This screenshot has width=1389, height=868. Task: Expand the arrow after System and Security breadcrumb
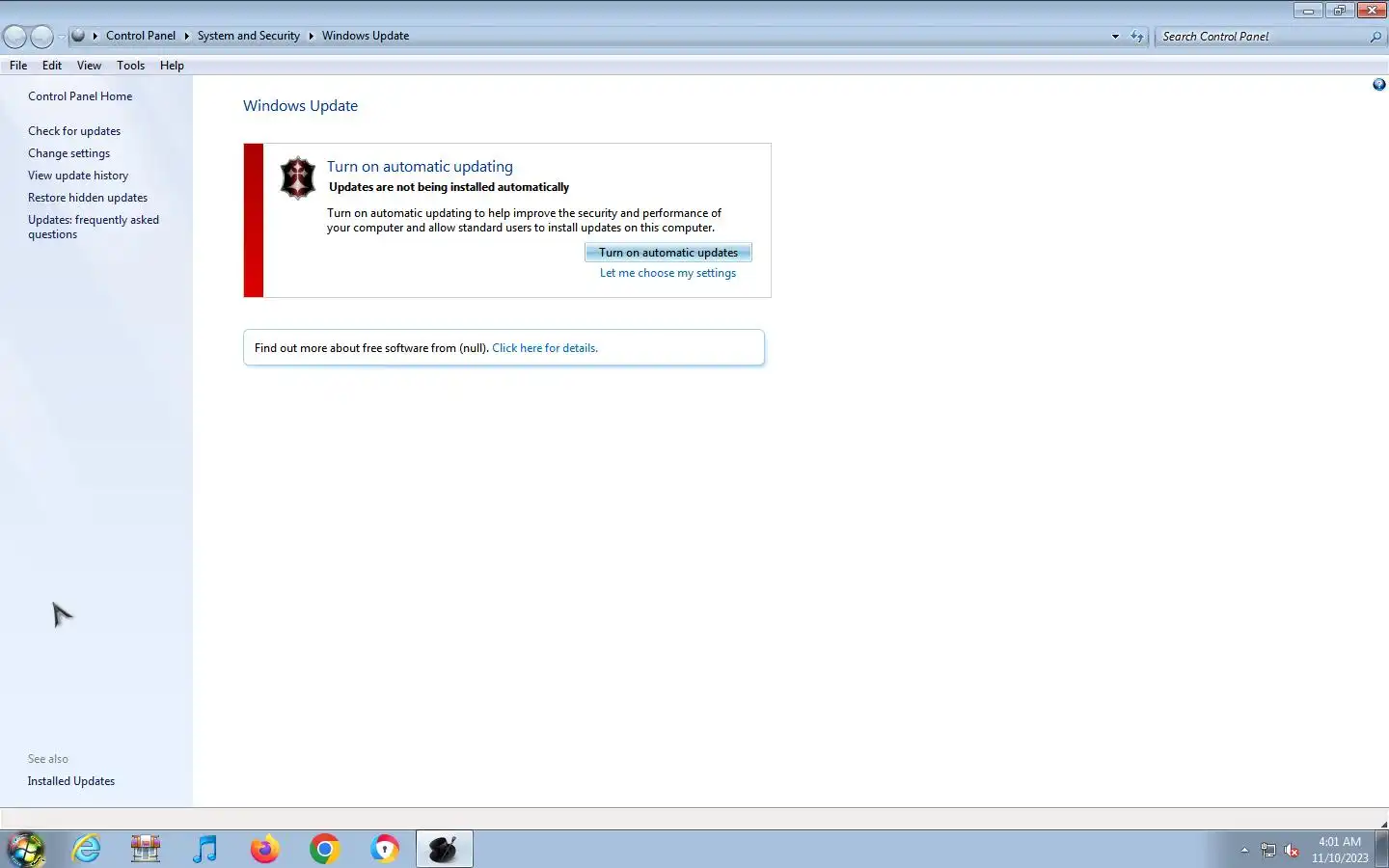[311, 37]
